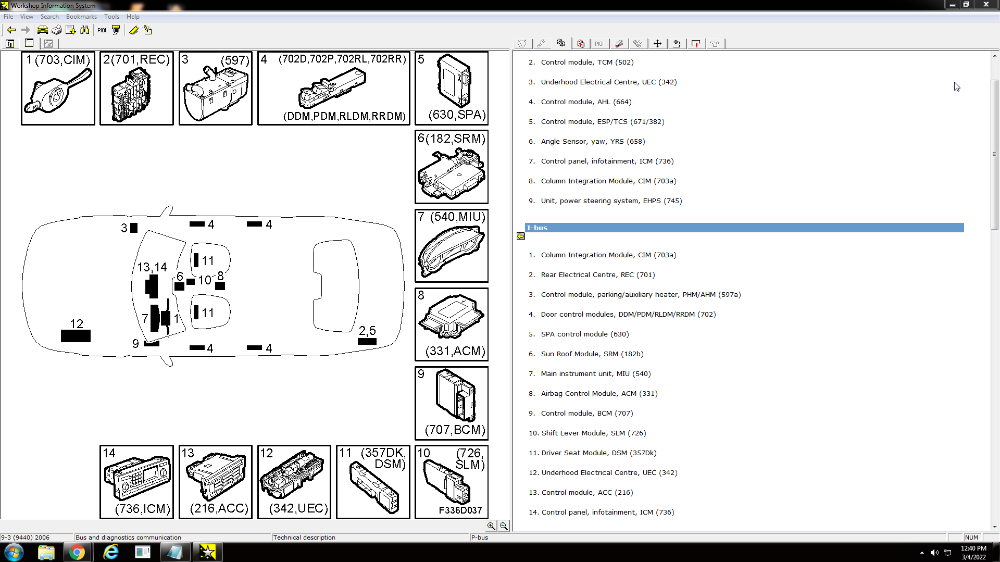This screenshot has height=562, width=1000.
Task: Click the zoom out magnifier below diagram
Action: coord(504,525)
